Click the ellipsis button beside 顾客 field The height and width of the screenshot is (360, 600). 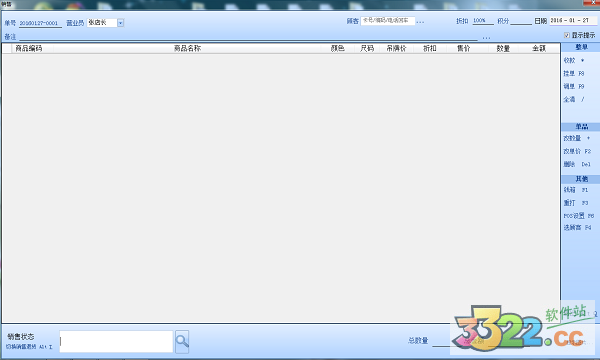420,22
